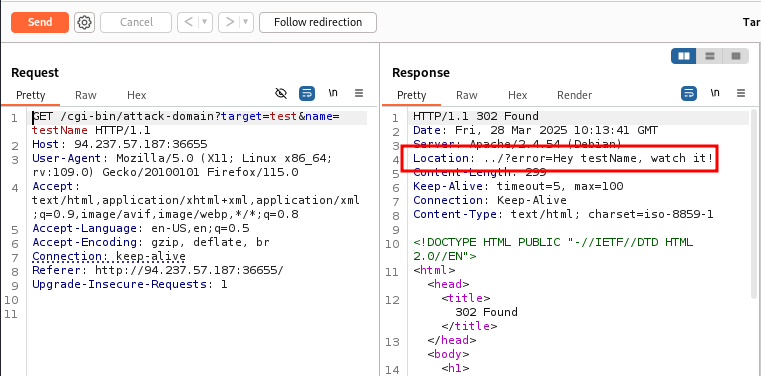The image size is (761, 376).
Task: Select side-by-side layout view icon
Action: (x=684, y=56)
